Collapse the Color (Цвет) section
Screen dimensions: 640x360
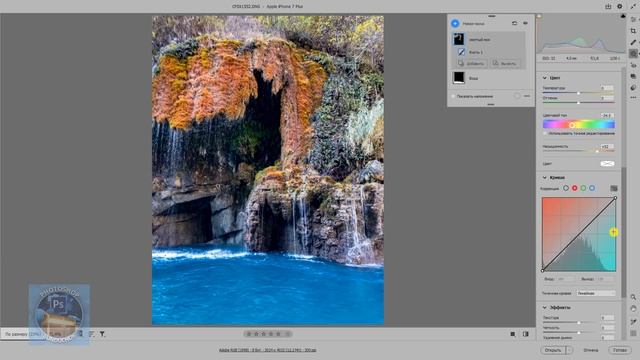(x=544, y=78)
